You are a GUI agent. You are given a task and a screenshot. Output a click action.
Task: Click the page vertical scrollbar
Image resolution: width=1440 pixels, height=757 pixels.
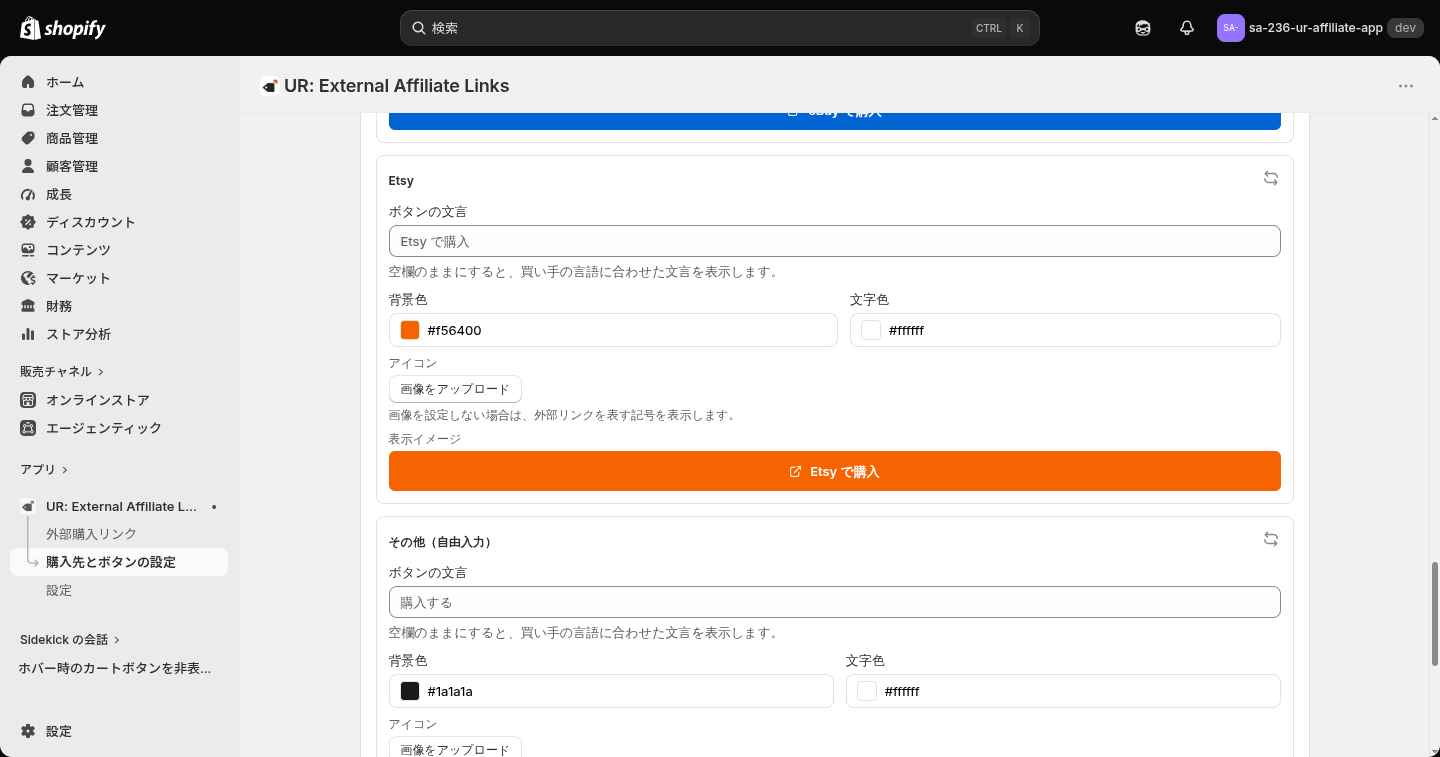coord(1436,614)
